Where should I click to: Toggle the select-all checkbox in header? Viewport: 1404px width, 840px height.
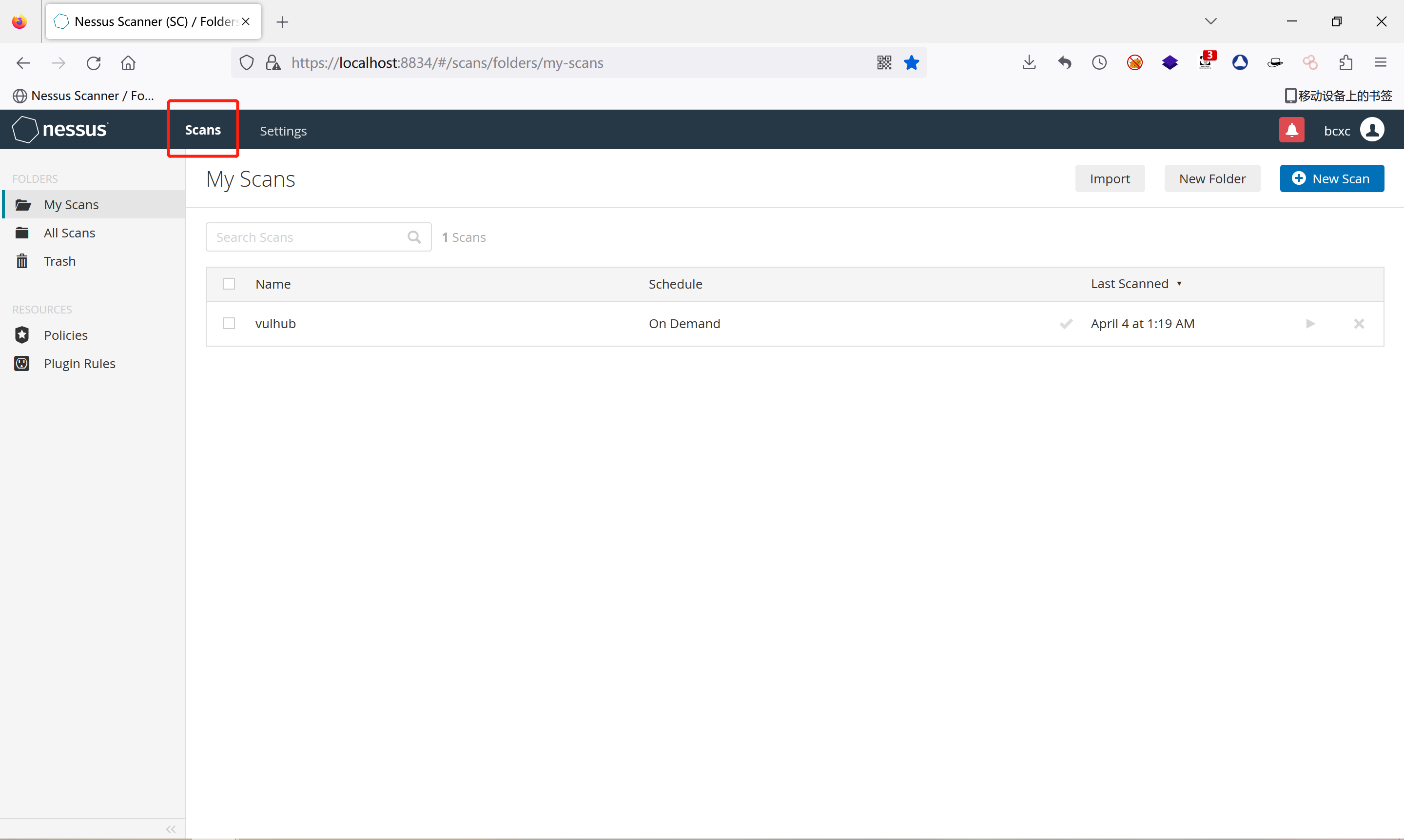(x=229, y=284)
